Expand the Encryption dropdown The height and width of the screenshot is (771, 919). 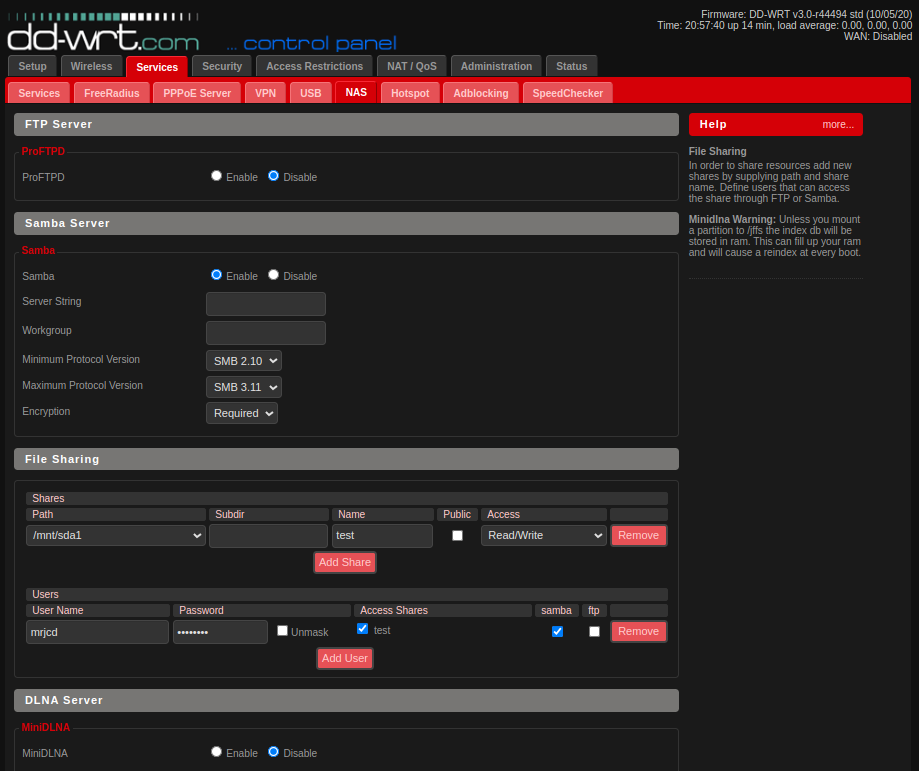(242, 413)
